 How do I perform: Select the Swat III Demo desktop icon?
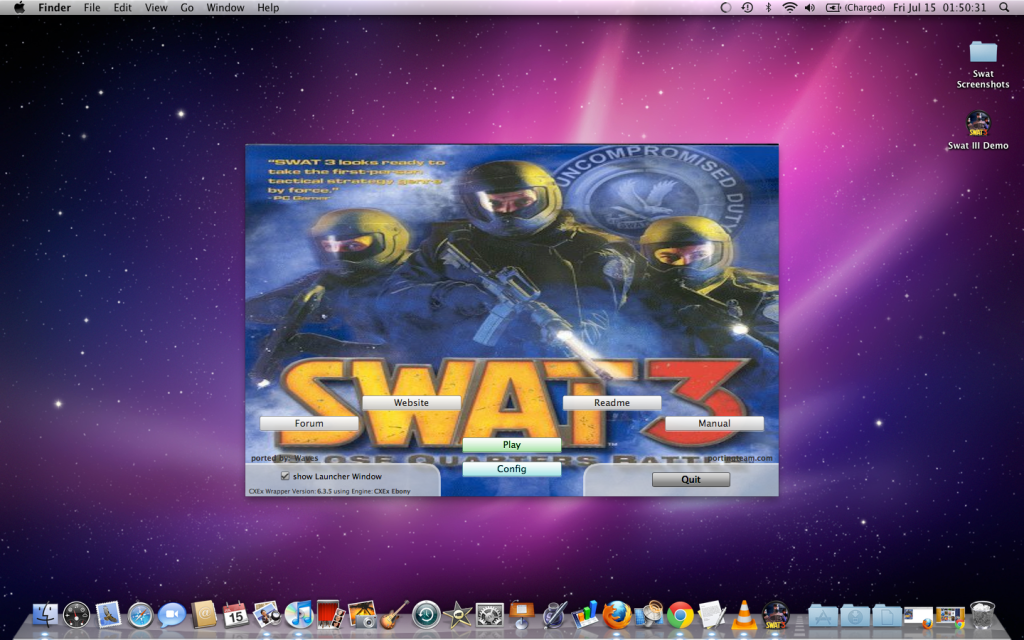[978, 131]
